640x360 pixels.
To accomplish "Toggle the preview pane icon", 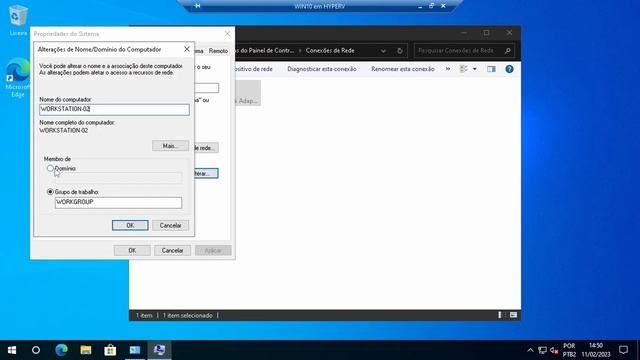I will [491, 69].
